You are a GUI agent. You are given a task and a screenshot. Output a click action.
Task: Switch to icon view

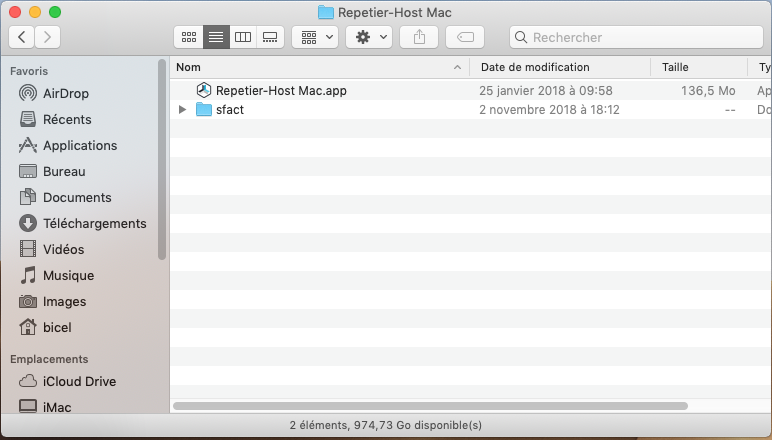[189, 37]
